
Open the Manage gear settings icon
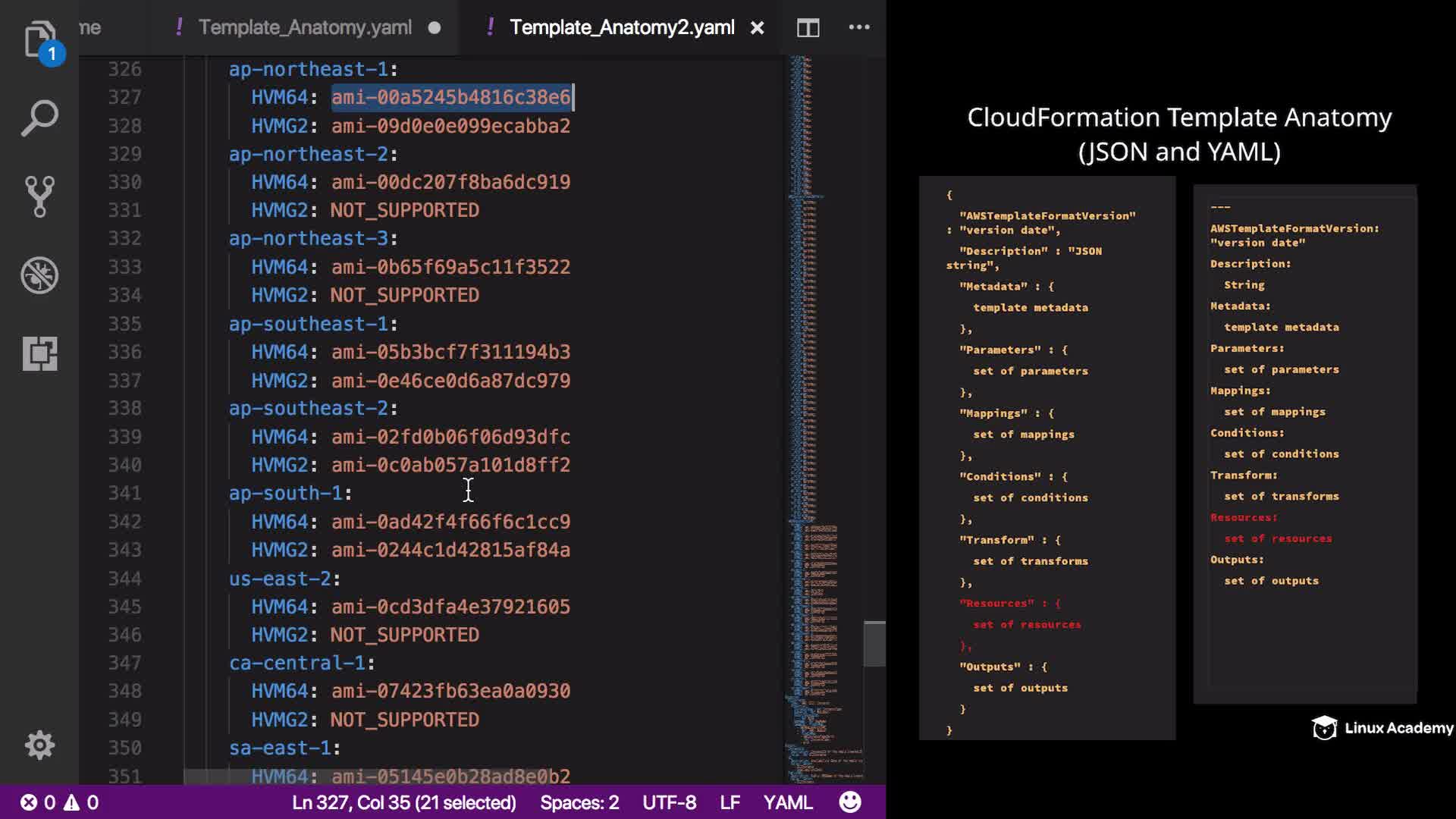point(39,745)
